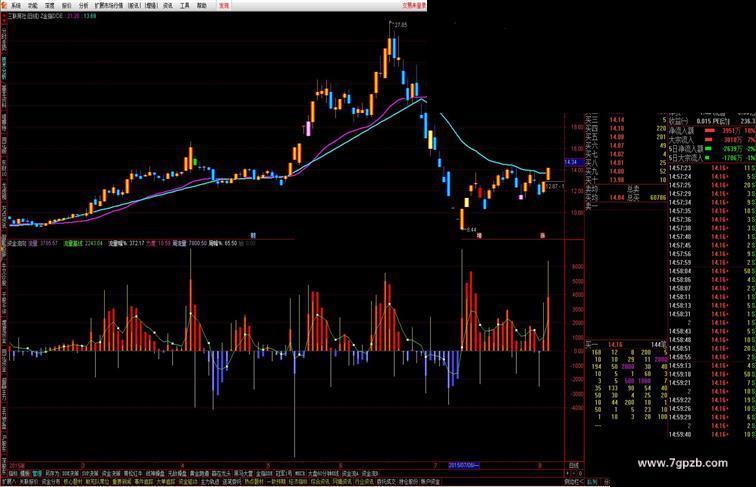Click the 资金流向 indicator name label
This screenshot has width=756, height=487.
pyautogui.click(x=17, y=244)
